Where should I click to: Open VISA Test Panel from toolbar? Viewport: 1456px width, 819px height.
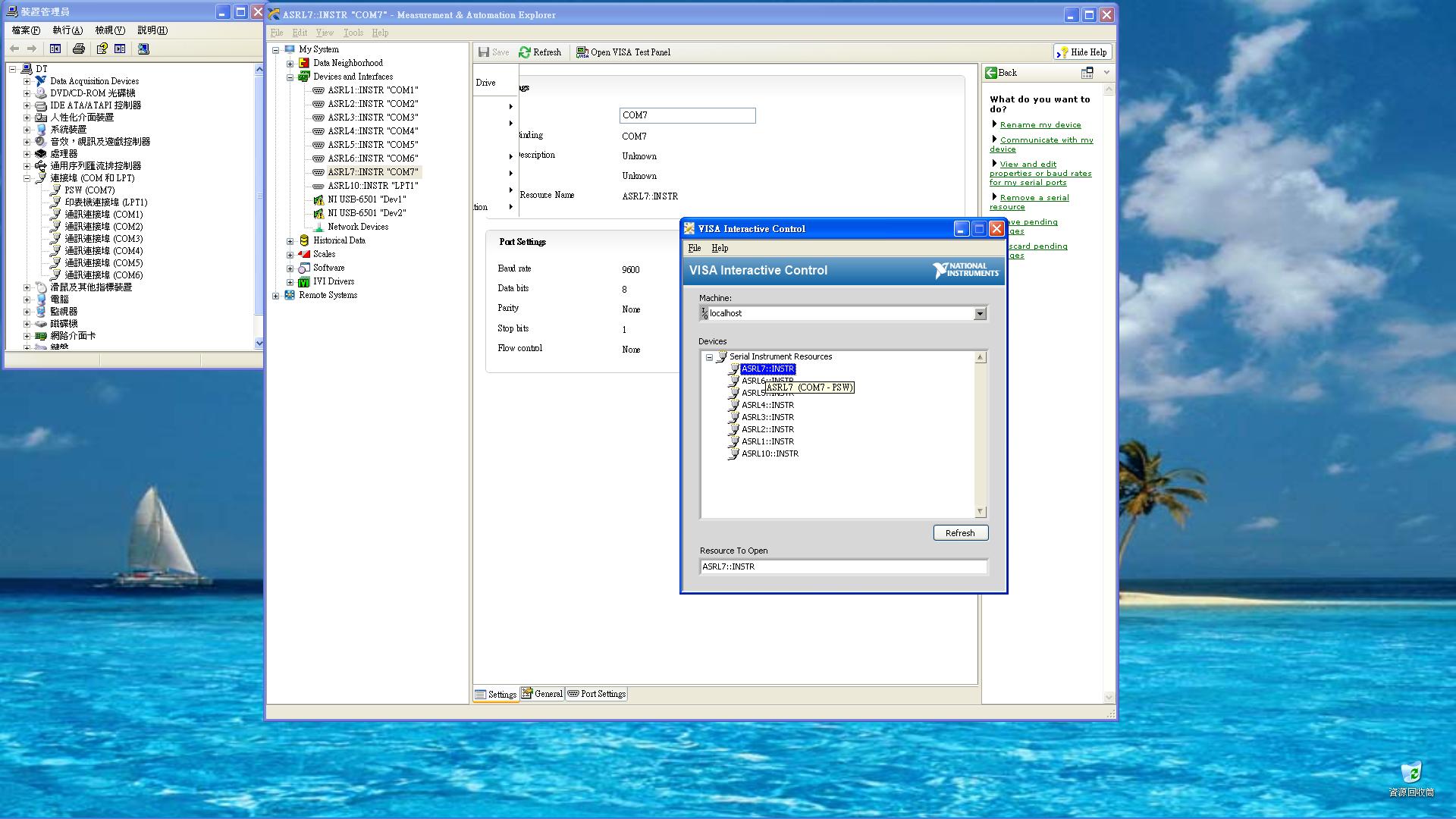(623, 52)
